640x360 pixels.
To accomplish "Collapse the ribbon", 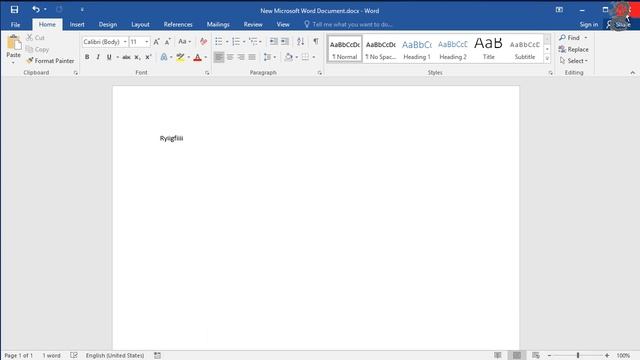I will click(x=633, y=73).
